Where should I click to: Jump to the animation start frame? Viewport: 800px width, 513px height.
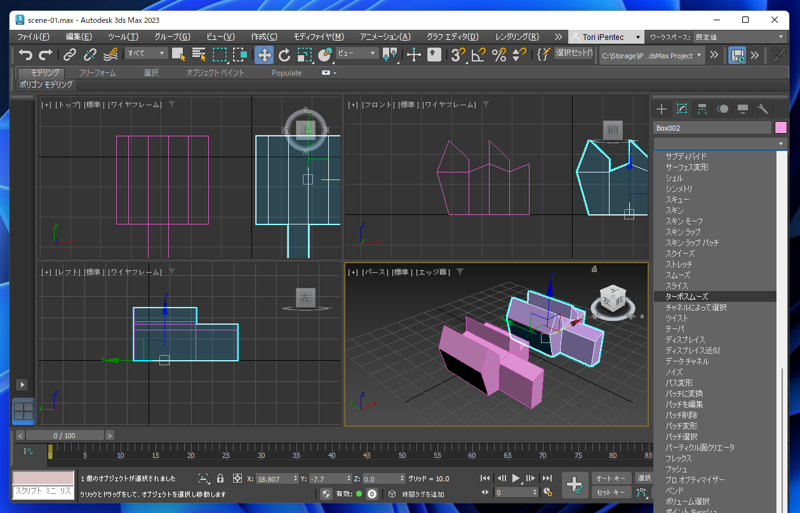[x=485, y=478]
